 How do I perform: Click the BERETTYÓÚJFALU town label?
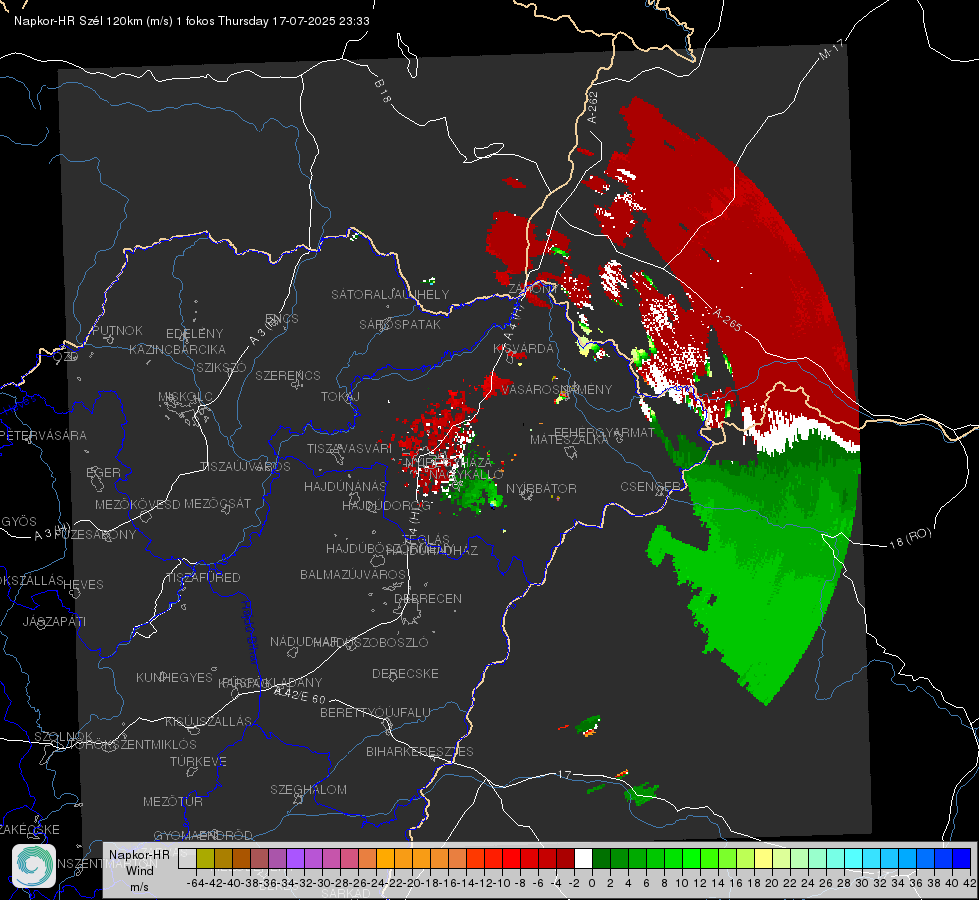[x=375, y=712]
